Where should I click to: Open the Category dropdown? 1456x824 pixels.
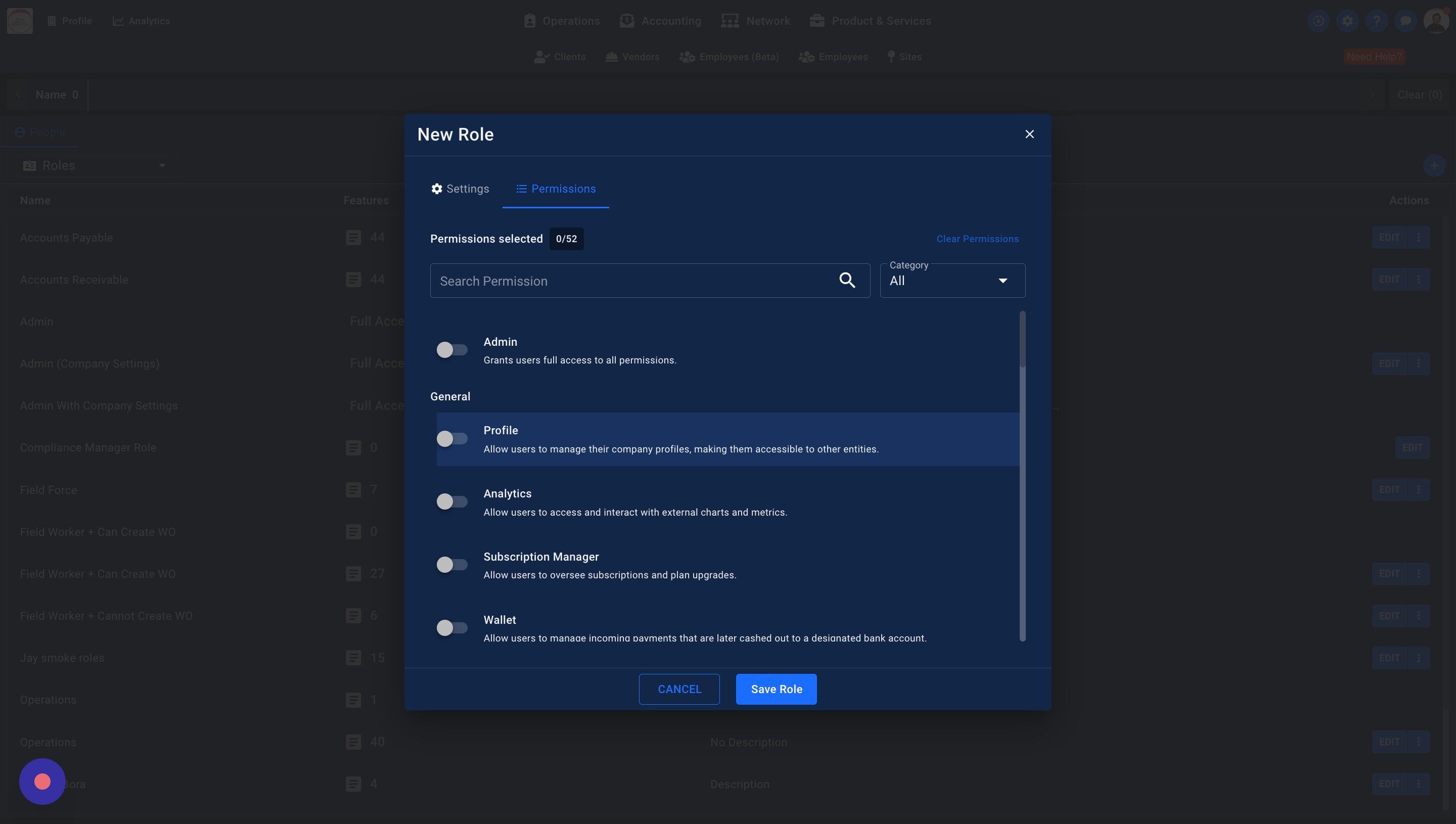pyautogui.click(x=952, y=281)
